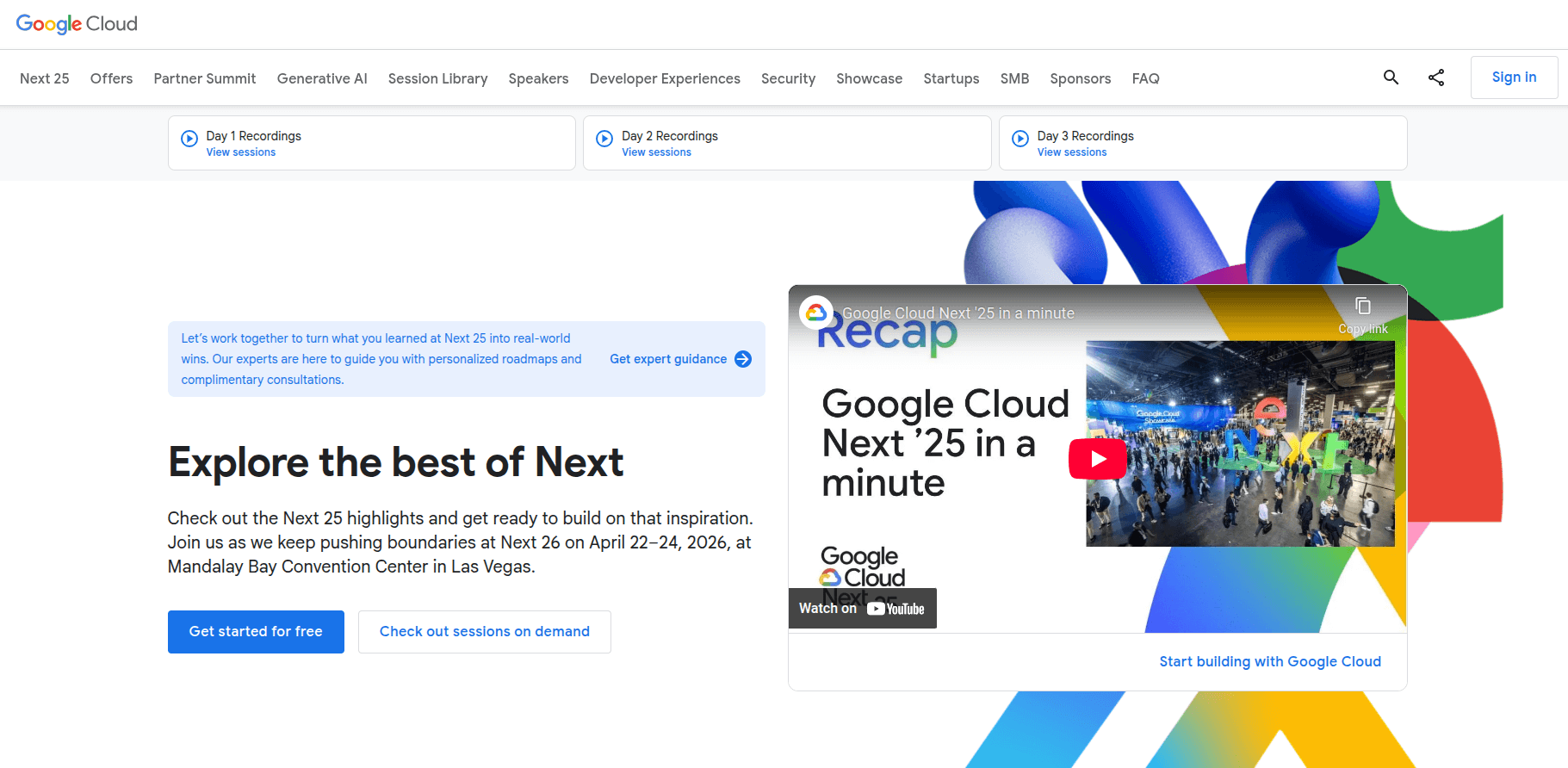The width and height of the screenshot is (1568, 768).
Task: Click Check out sessions on demand button
Action: (485, 632)
